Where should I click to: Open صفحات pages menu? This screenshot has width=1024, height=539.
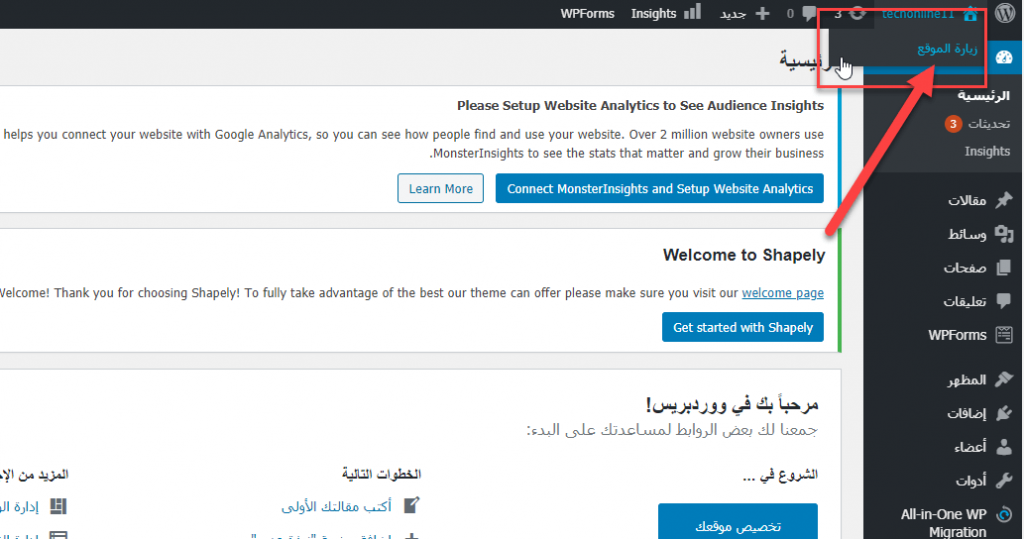(965, 268)
